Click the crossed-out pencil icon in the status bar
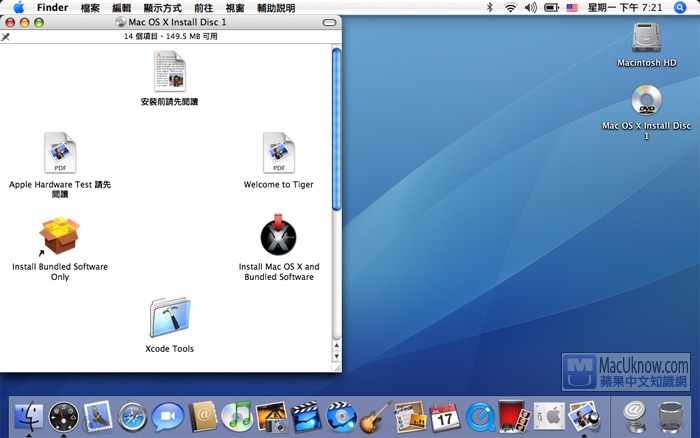This screenshot has width=700, height=438. (5, 37)
